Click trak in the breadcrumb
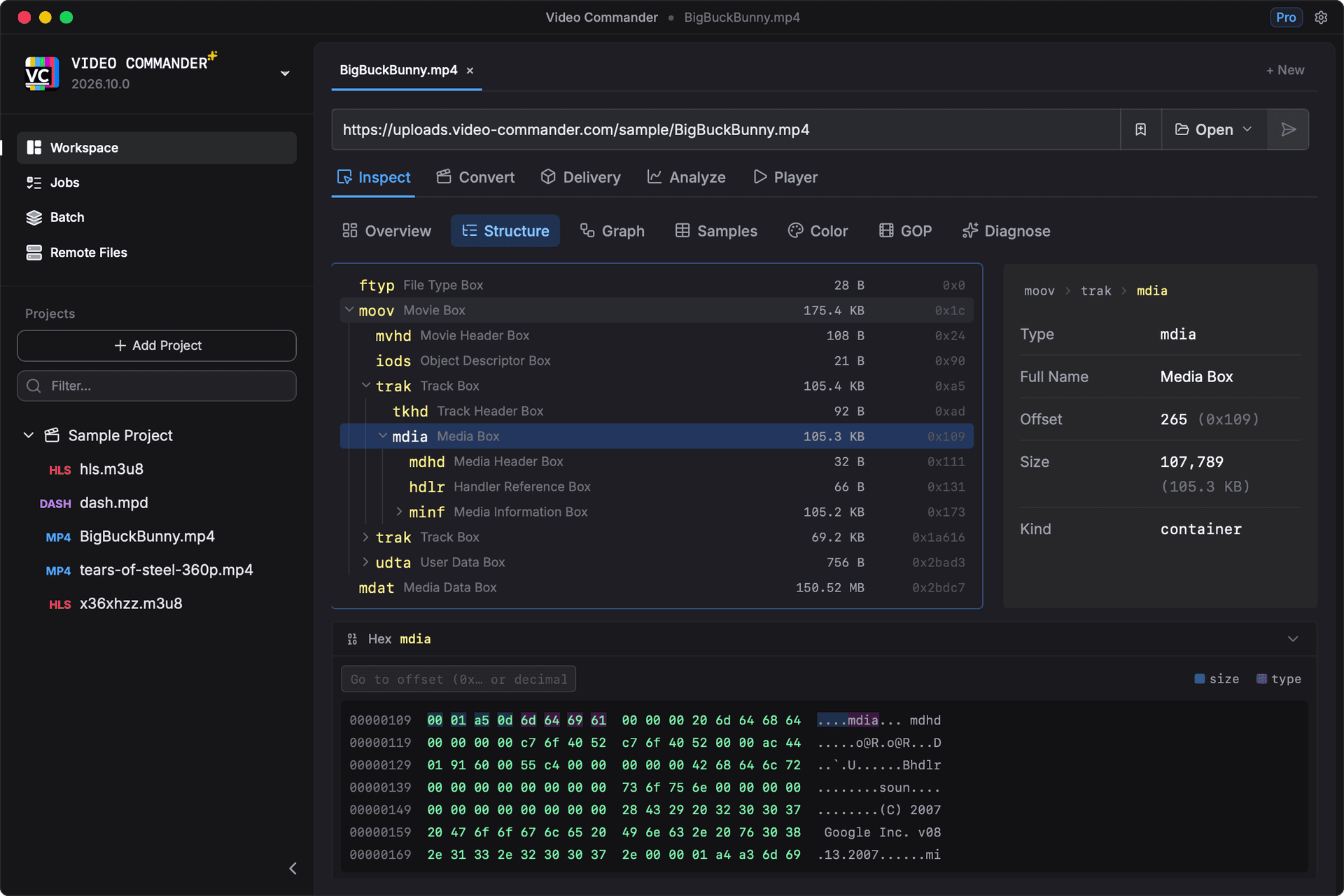The width and height of the screenshot is (1344, 896). [x=1096, y=291]
